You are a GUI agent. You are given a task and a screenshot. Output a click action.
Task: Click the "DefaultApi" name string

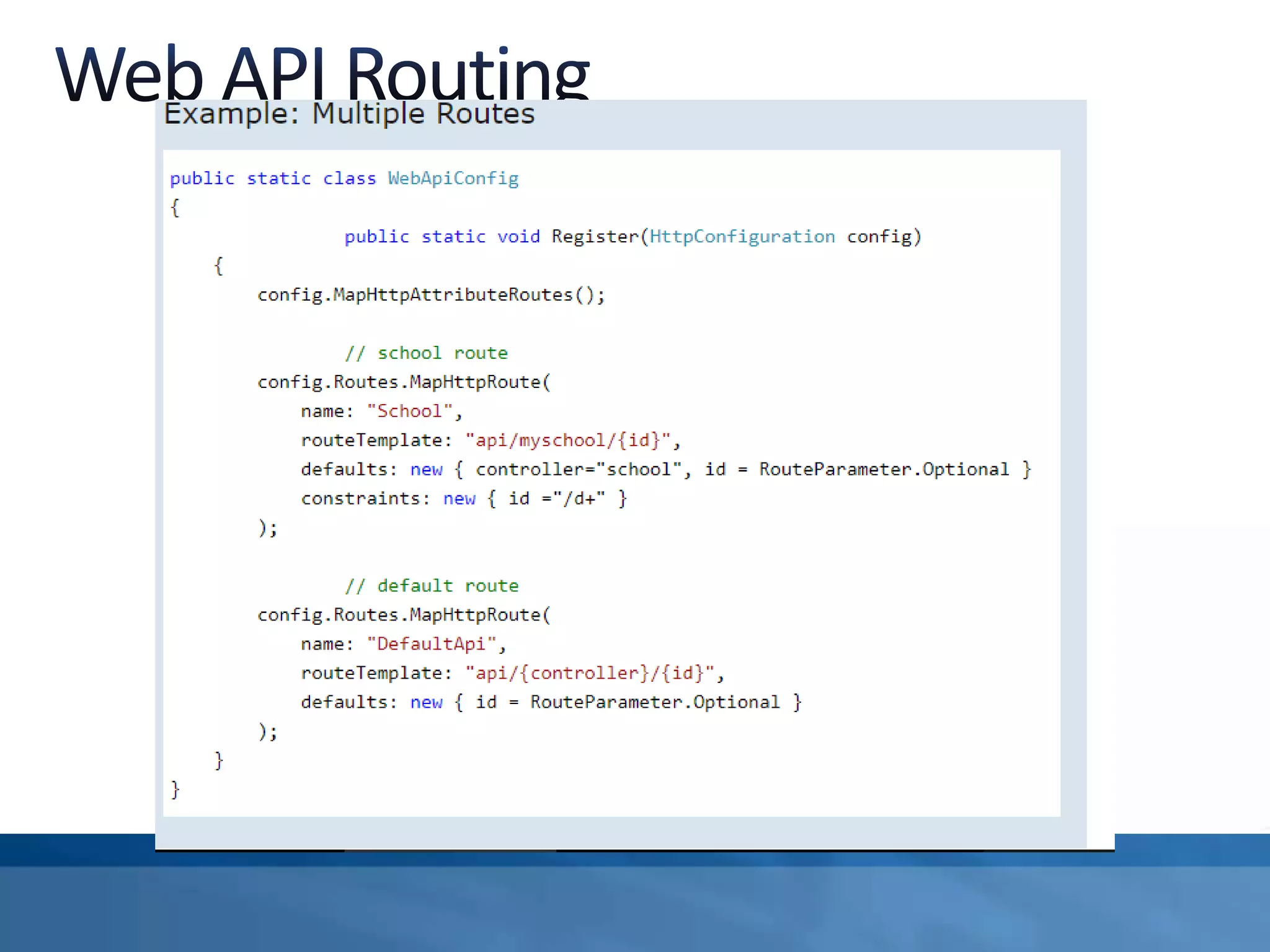432,645
